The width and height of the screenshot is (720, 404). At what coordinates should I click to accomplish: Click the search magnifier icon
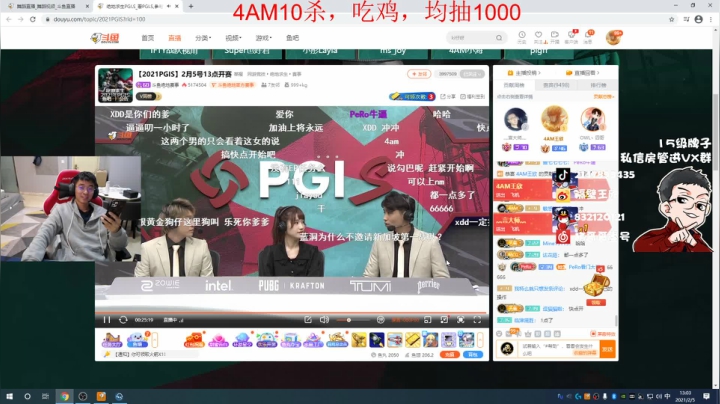(x=499, y=38)
